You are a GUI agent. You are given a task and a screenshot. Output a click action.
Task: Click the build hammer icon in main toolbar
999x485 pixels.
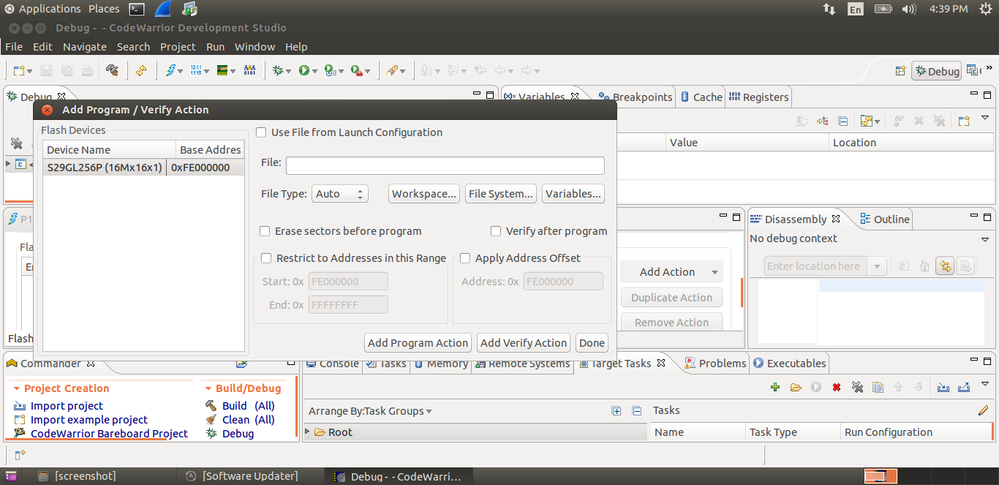(x=112, y=71)
